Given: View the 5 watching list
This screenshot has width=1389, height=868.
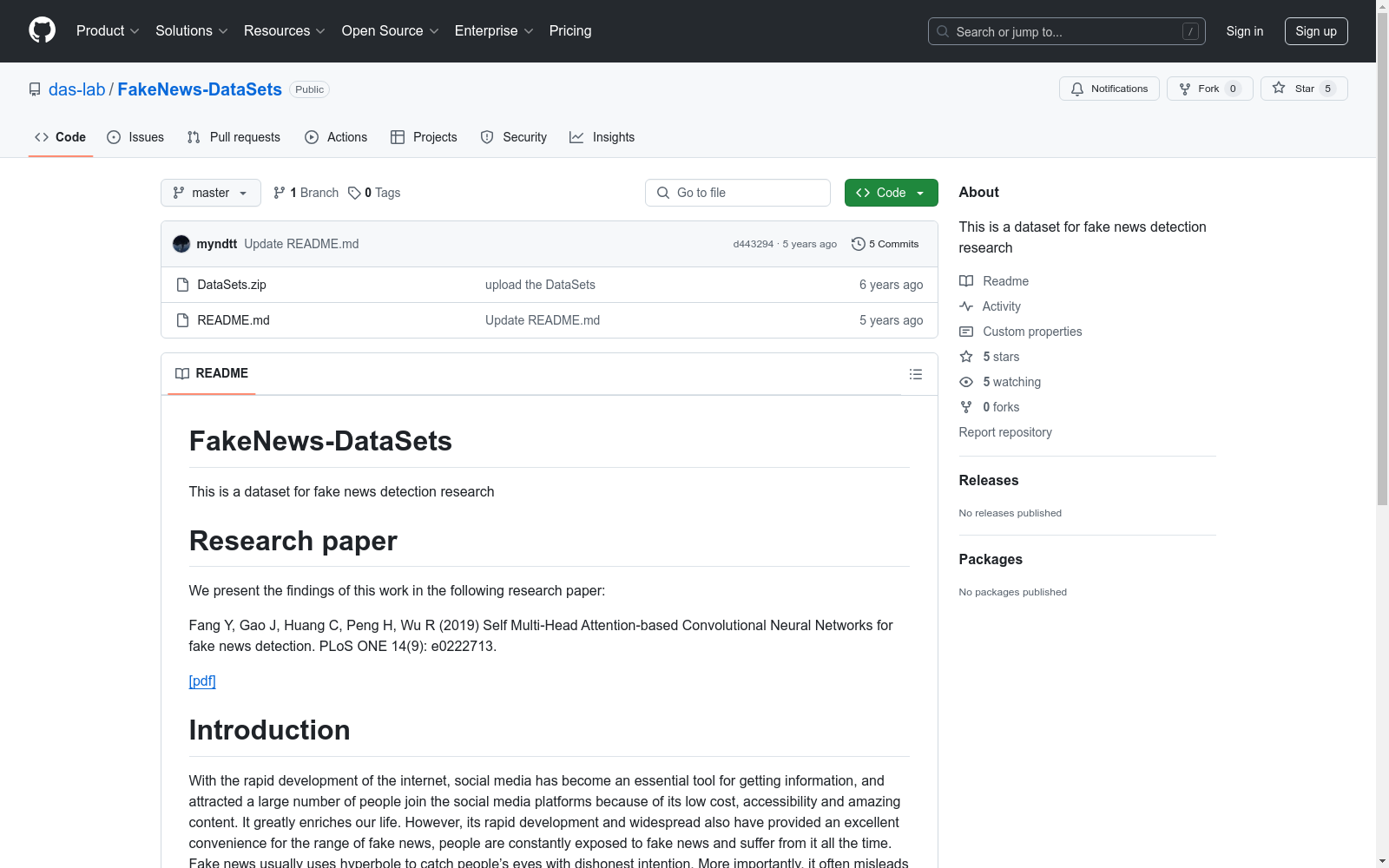Looking at the screenshot, I should (1000, 382).
